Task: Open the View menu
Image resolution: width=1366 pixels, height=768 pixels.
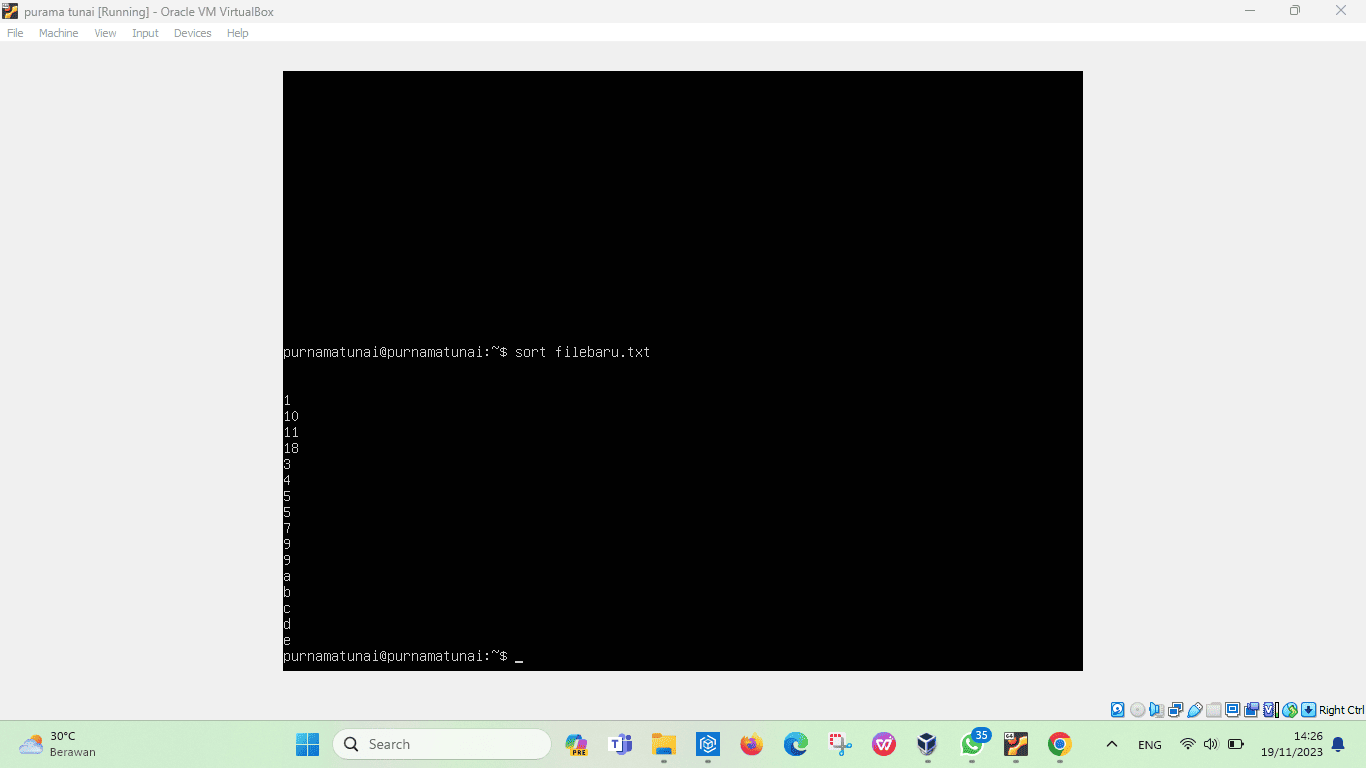Action: click(x=105, y=33)
